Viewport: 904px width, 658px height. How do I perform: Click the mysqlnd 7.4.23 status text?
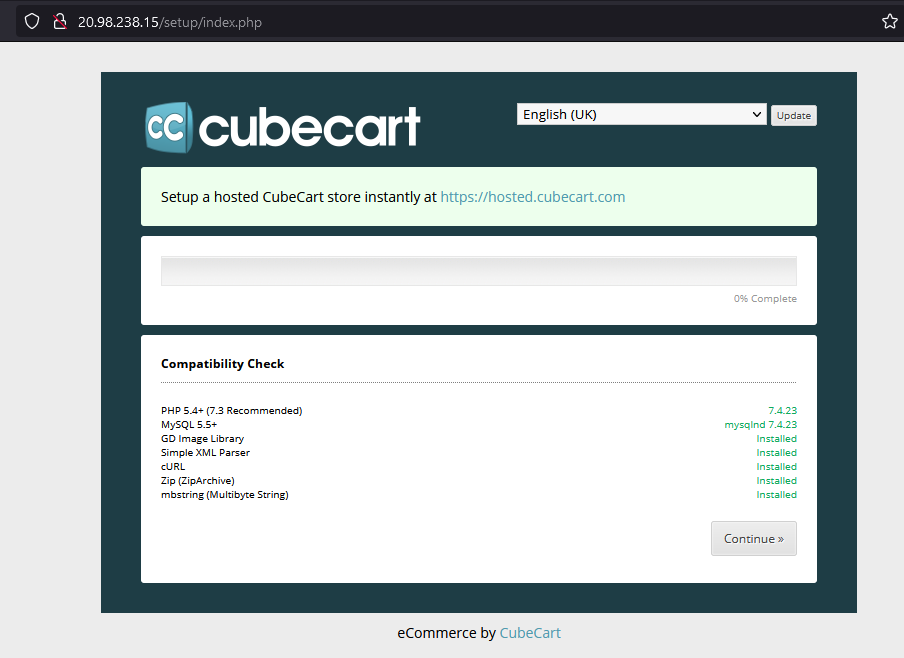pyautogui.click(x=760, y=425)
